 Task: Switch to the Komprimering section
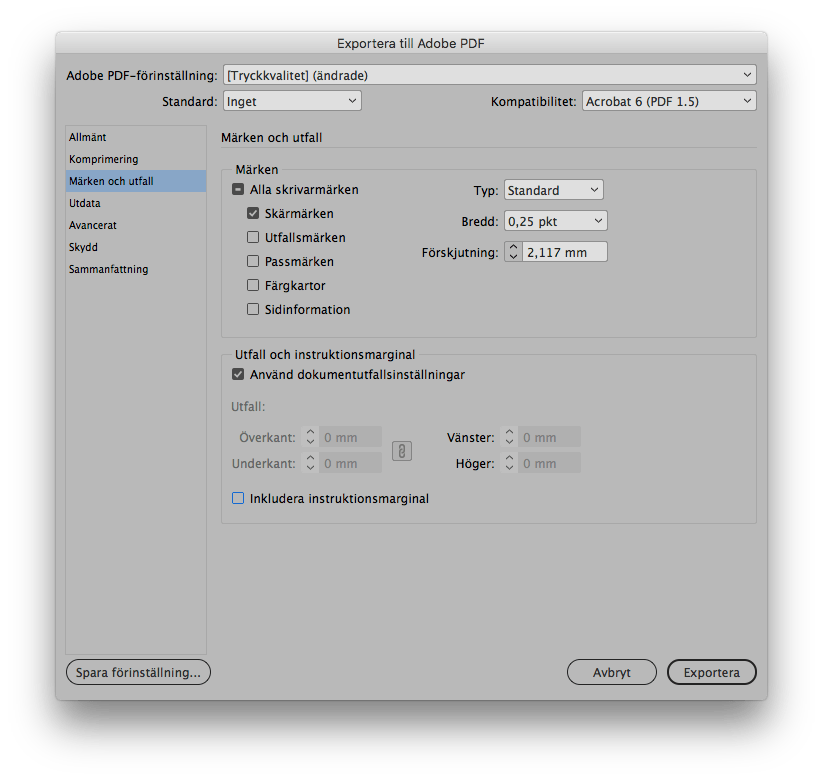click(x=135, y=159)
